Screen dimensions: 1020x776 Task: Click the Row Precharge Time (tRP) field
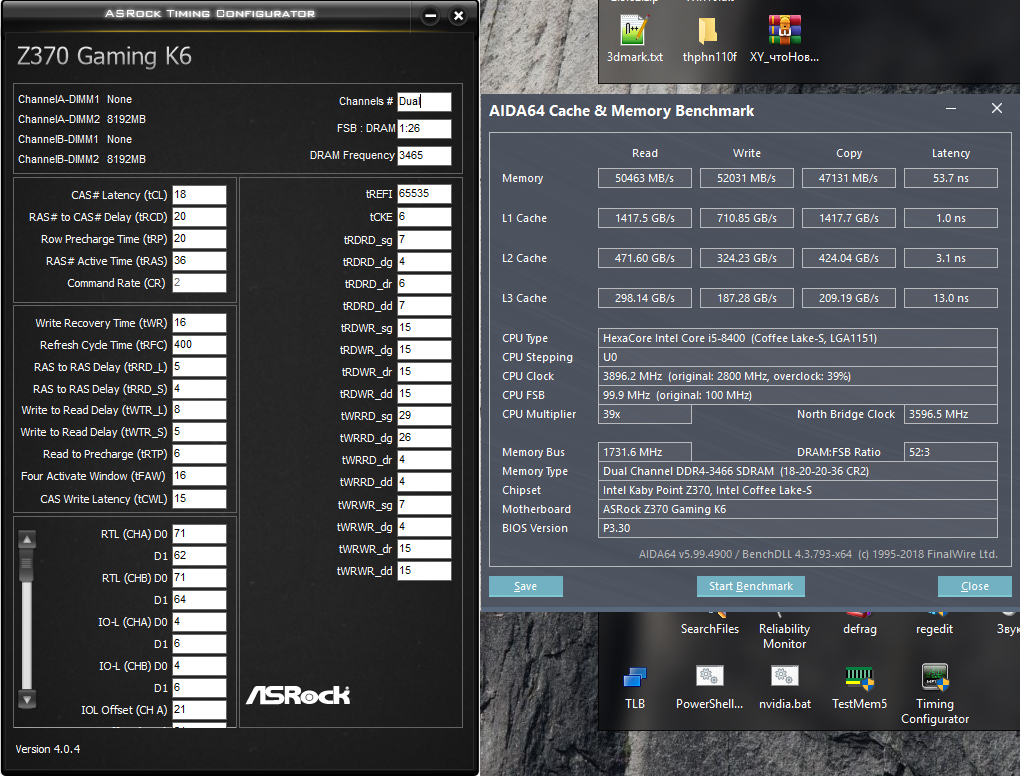click(199, 239)
